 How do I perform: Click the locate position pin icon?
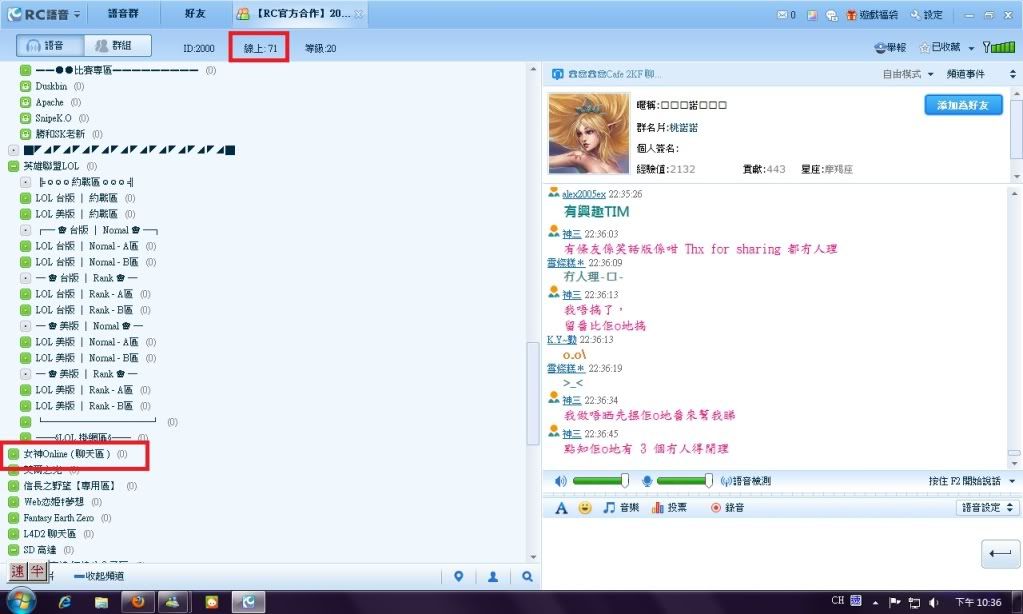(458, 577)
